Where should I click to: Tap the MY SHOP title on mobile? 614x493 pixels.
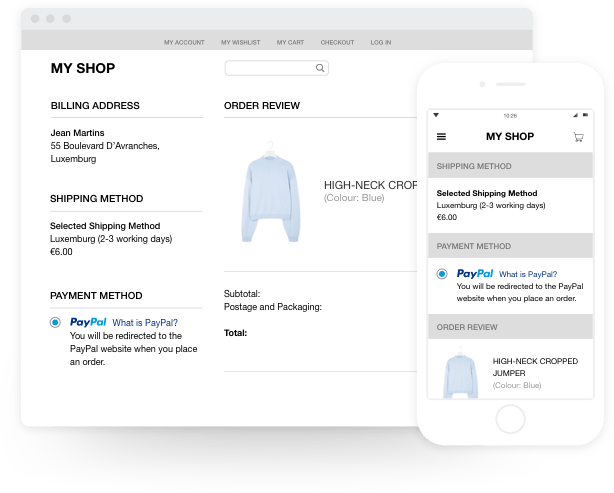pos(510,137)
